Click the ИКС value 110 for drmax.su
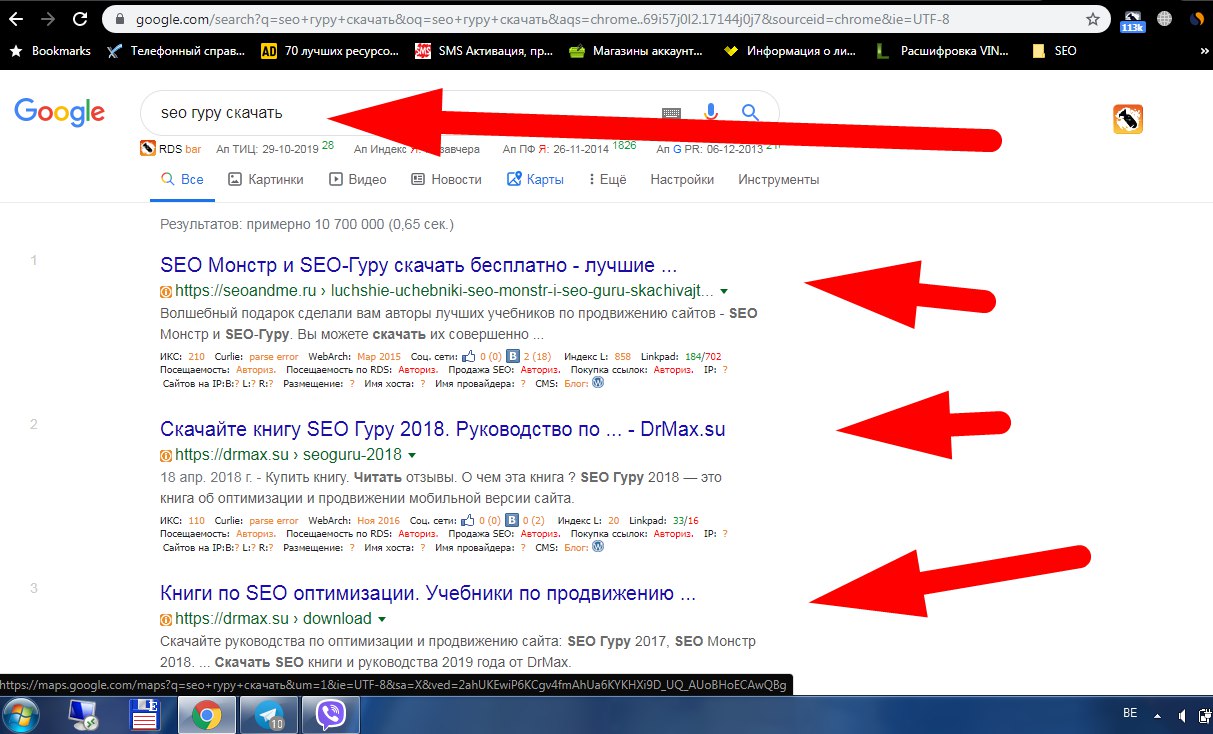This screenshot has height=734, width=1213. coord(196,520)
